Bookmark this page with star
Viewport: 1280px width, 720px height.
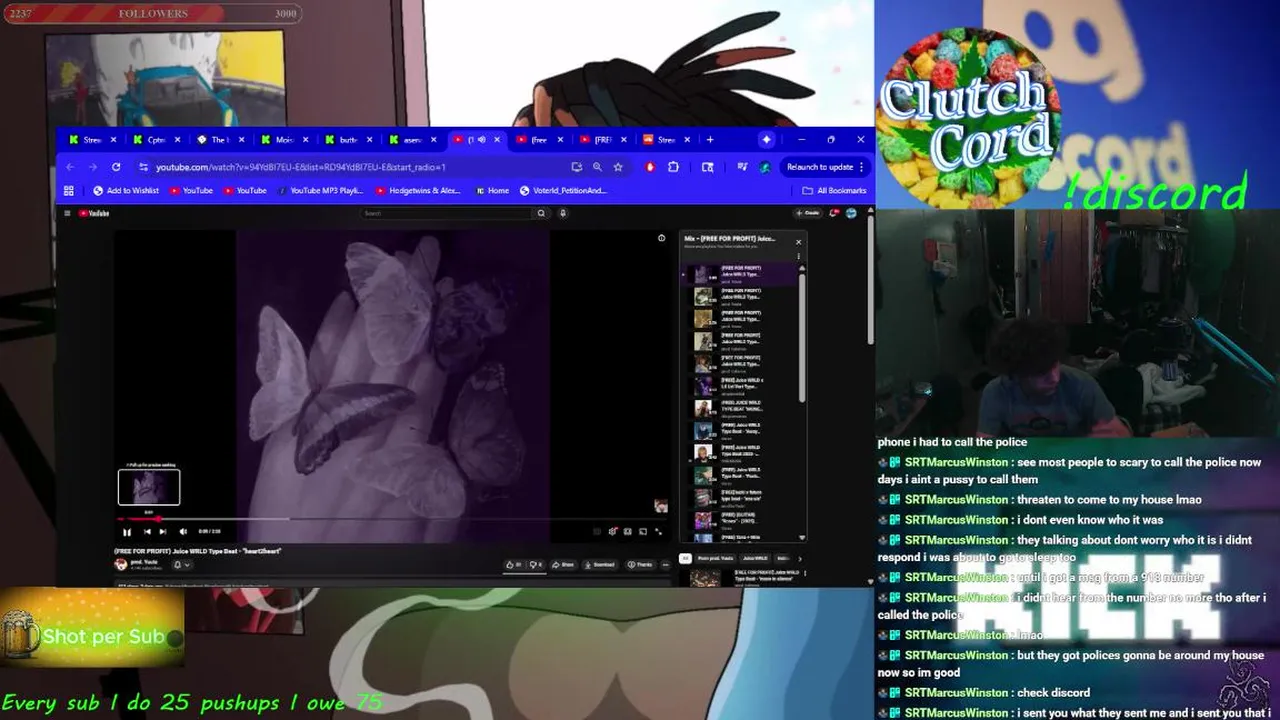click(618, 167)
